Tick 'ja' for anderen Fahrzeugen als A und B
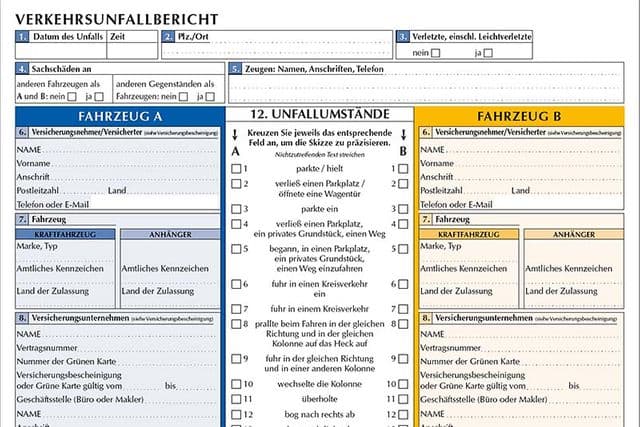Viewport: 640px width, 427px height. 99,97
